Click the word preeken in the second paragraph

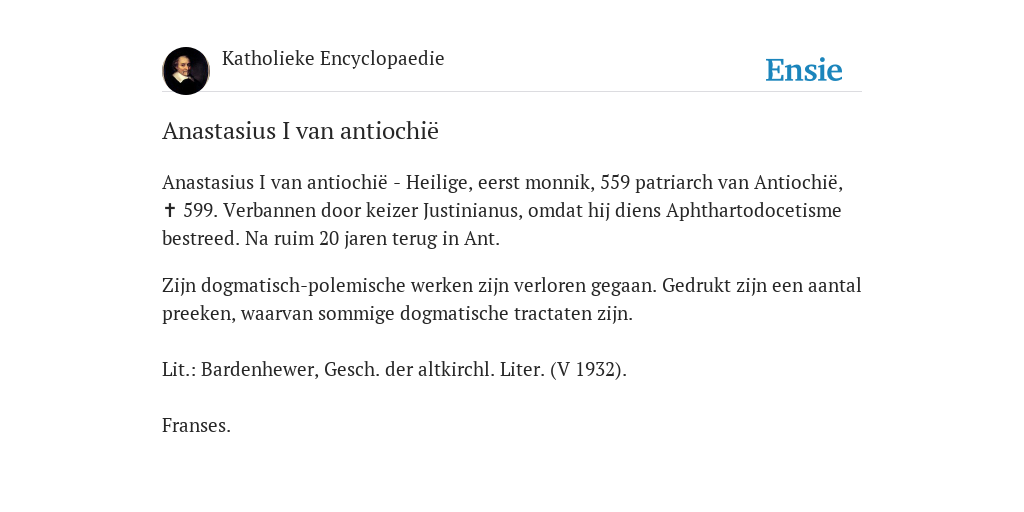coord(199,314)
